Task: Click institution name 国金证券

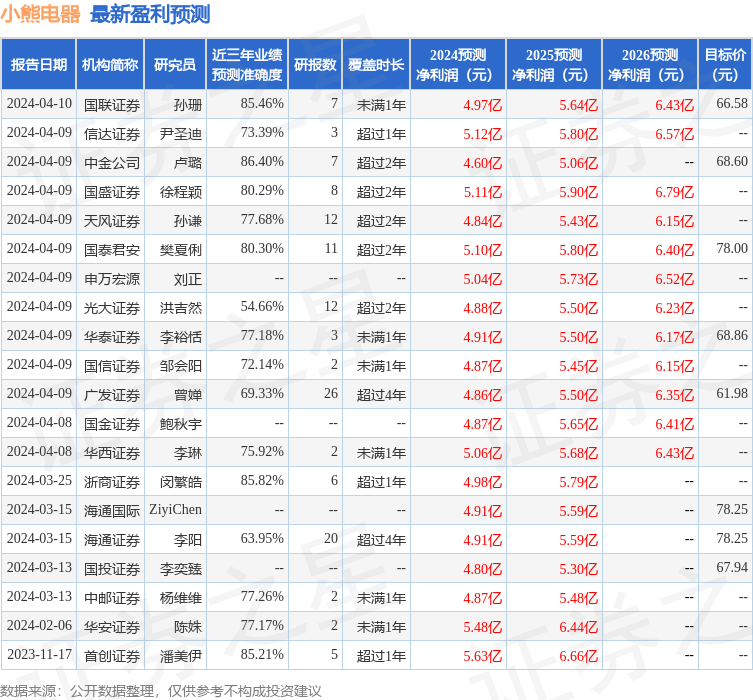Action: [x=111, y=424]
